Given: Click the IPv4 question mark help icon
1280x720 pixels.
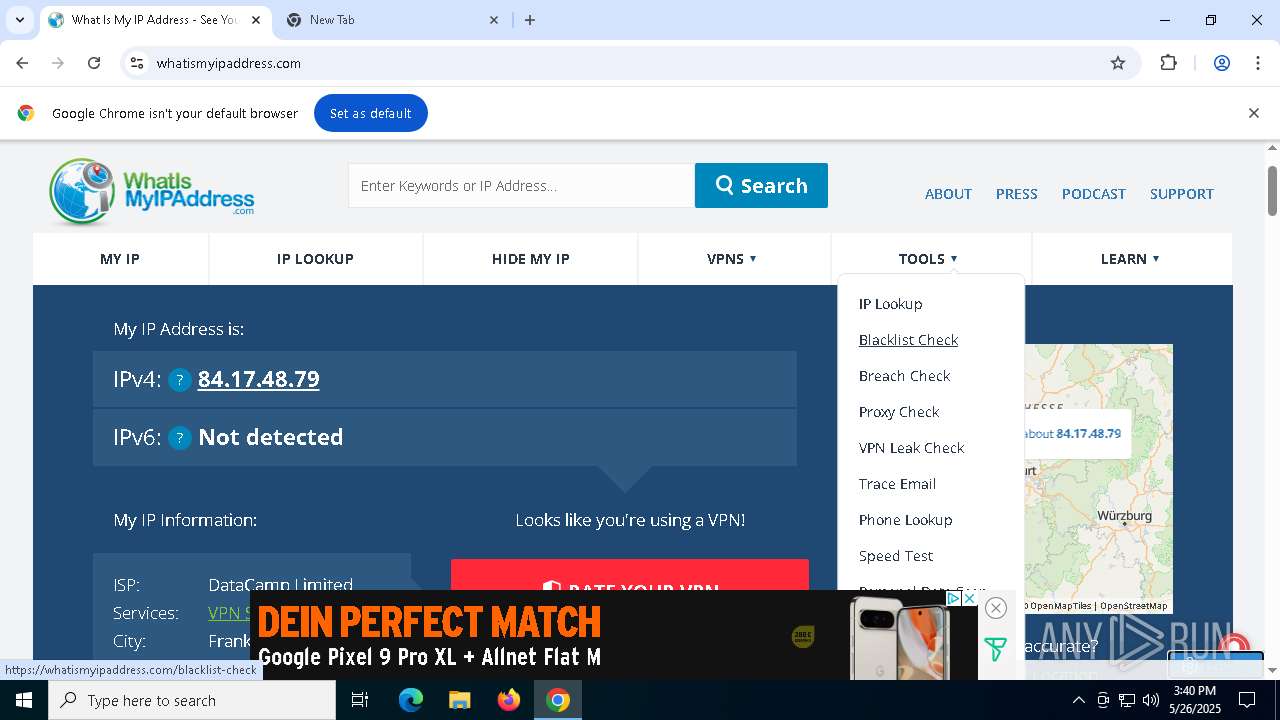Looking at the screenshot, I should click(180, 380).
